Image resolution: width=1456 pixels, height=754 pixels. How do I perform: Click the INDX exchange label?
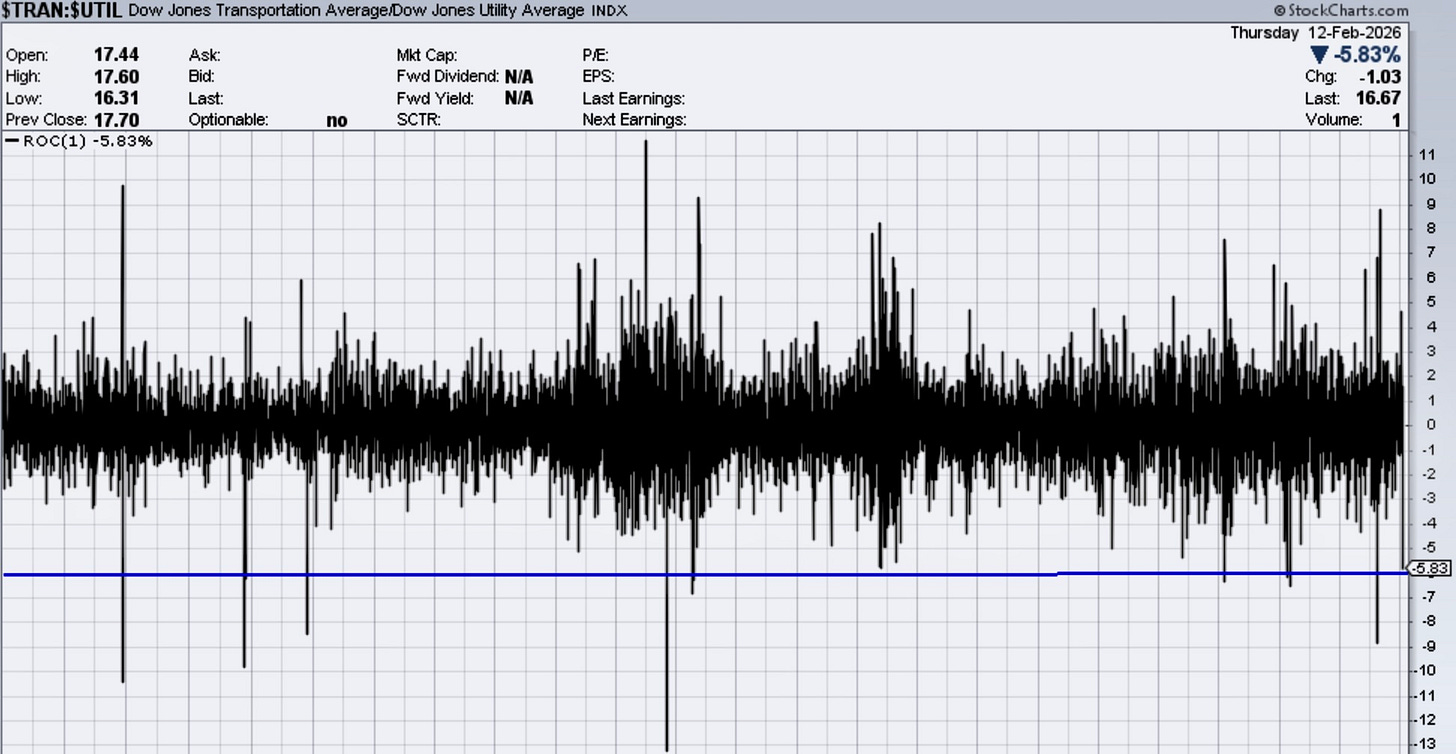pos(609,11)
